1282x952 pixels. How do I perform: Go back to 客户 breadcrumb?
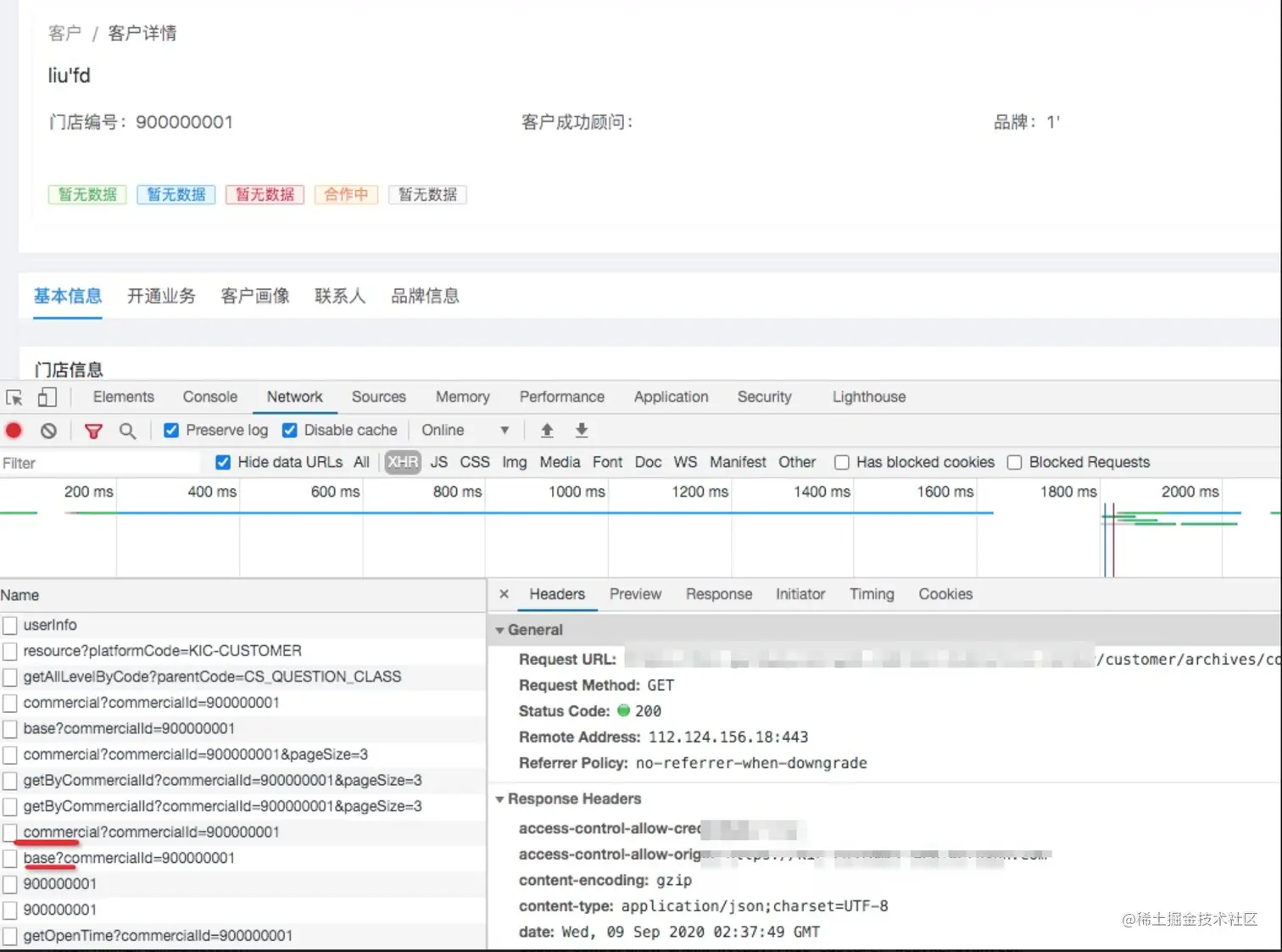coord(64,33)
